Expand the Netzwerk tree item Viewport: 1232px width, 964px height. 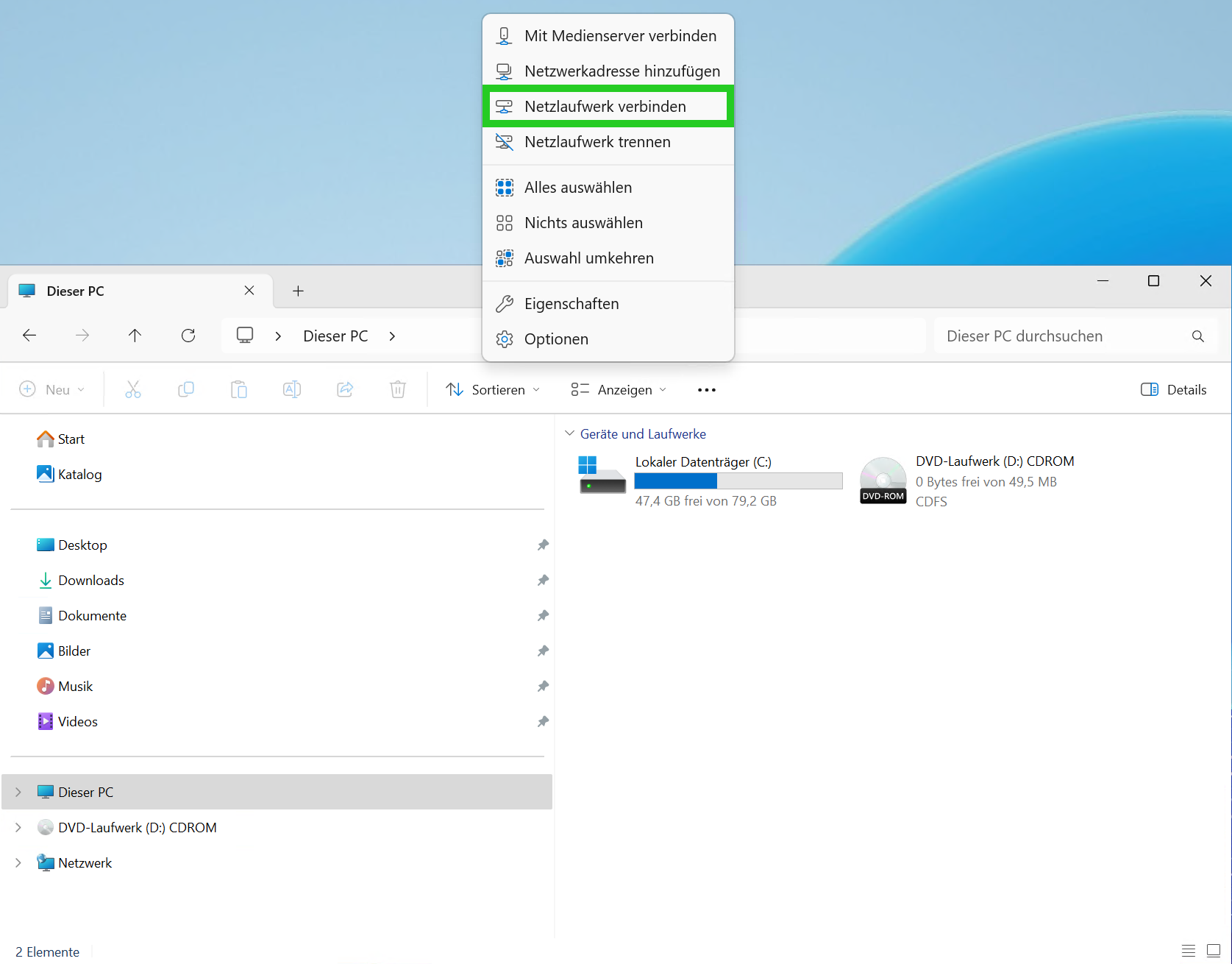tap(18, 862)
